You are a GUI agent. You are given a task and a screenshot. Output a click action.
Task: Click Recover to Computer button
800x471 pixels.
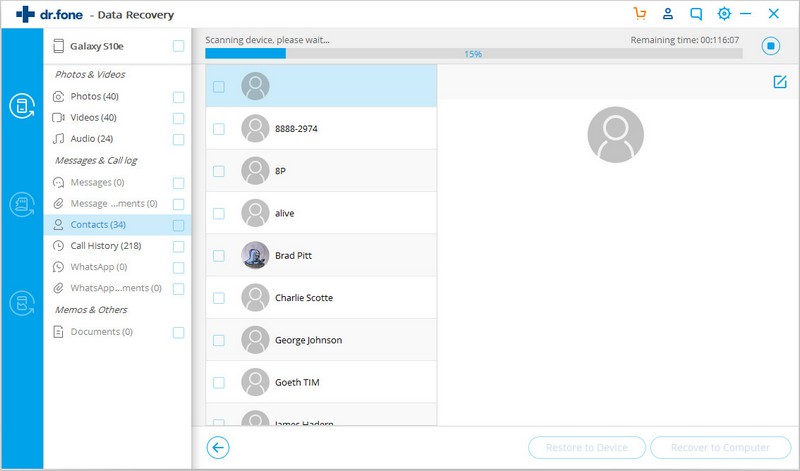[720, 448]
